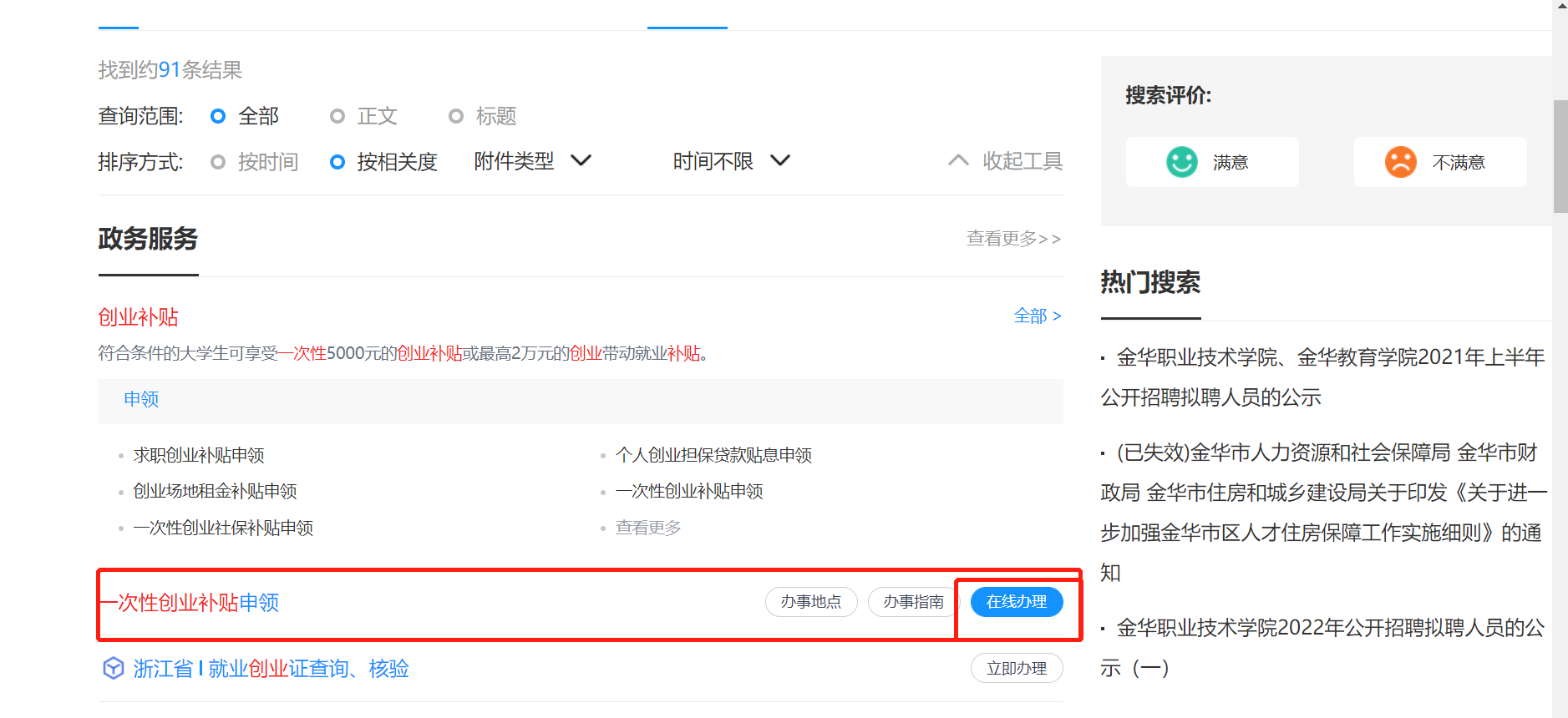
Task: Rate the search as 满意
Action: [1212, 162]
